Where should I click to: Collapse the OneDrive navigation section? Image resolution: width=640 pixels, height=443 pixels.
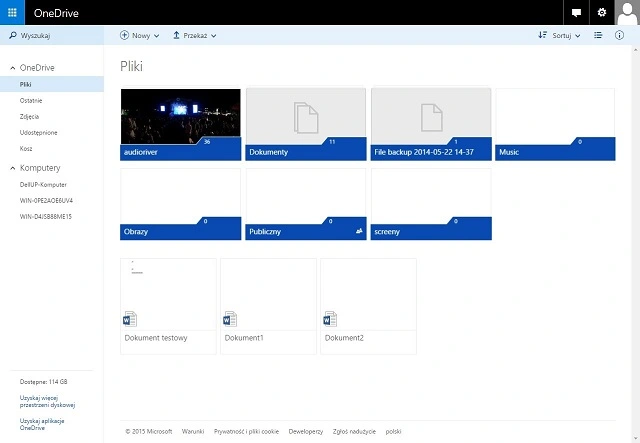(12, 68)
